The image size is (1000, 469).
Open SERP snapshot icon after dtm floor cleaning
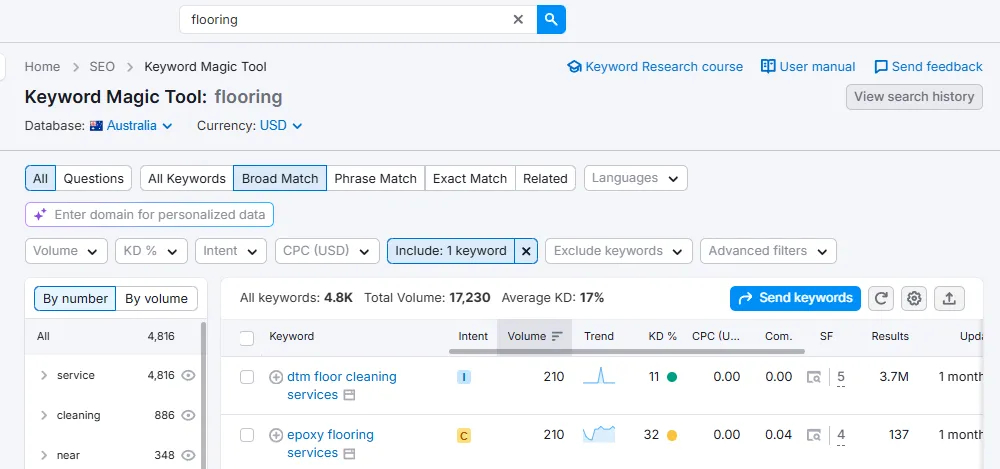(x=349, y=396)
